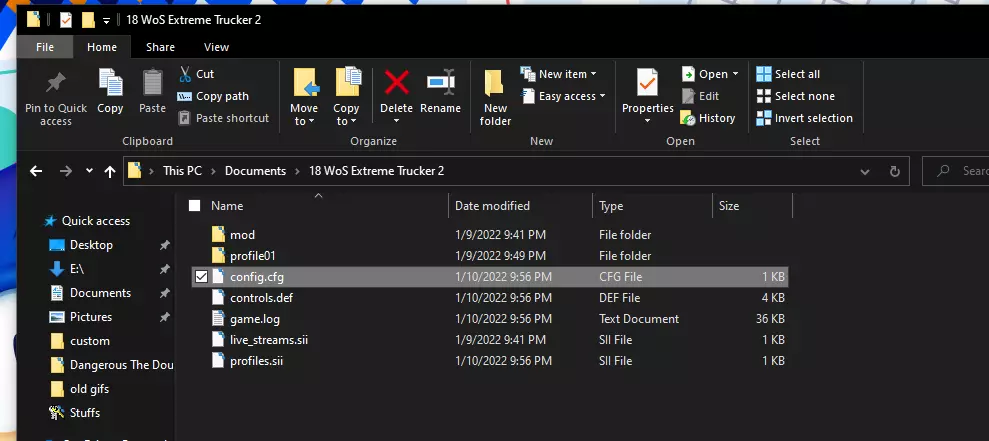Click the Paste clipboard icon
This screenshot has height=441, width=989.
coord(152,83)
